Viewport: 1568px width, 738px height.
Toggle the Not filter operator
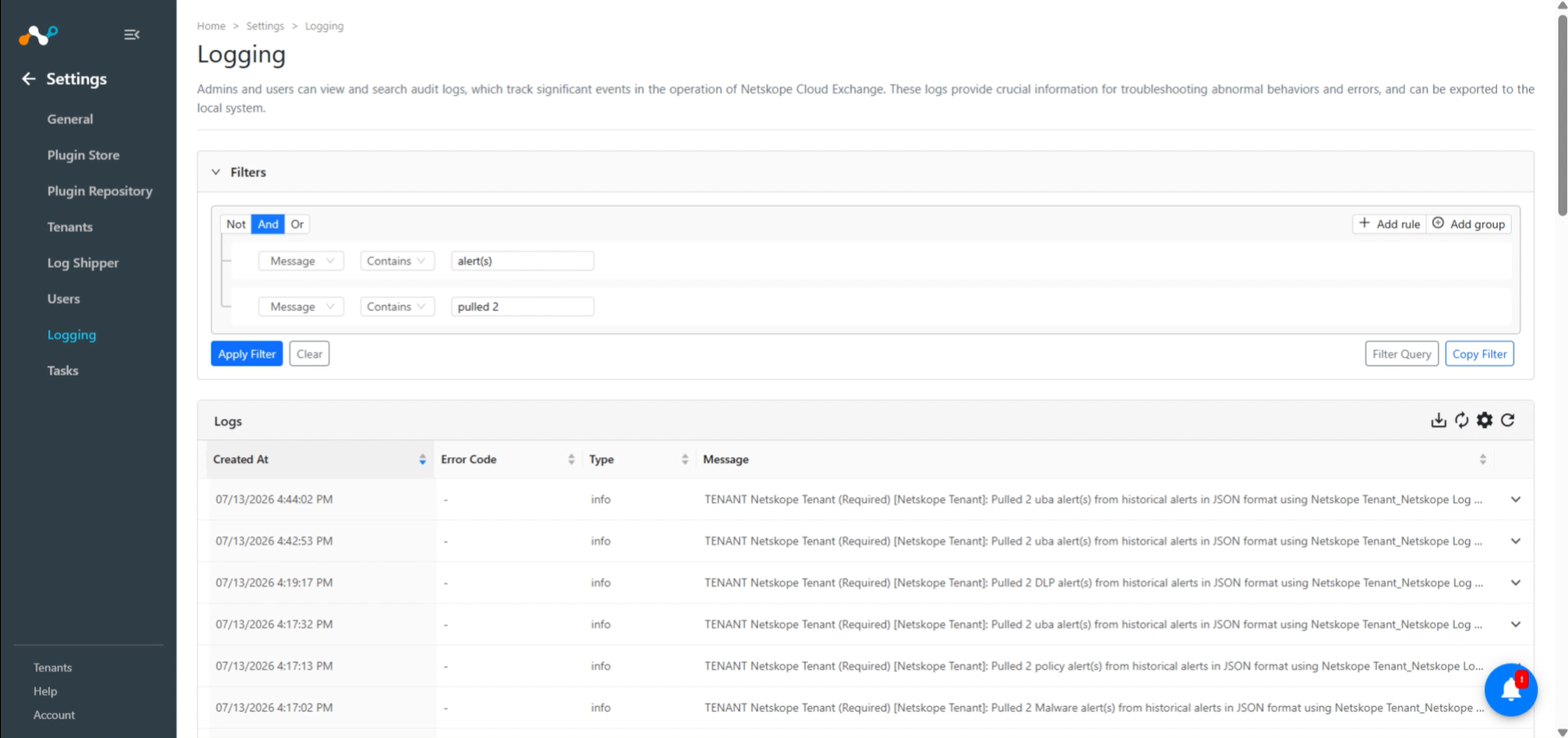click(x=236, y=224)
